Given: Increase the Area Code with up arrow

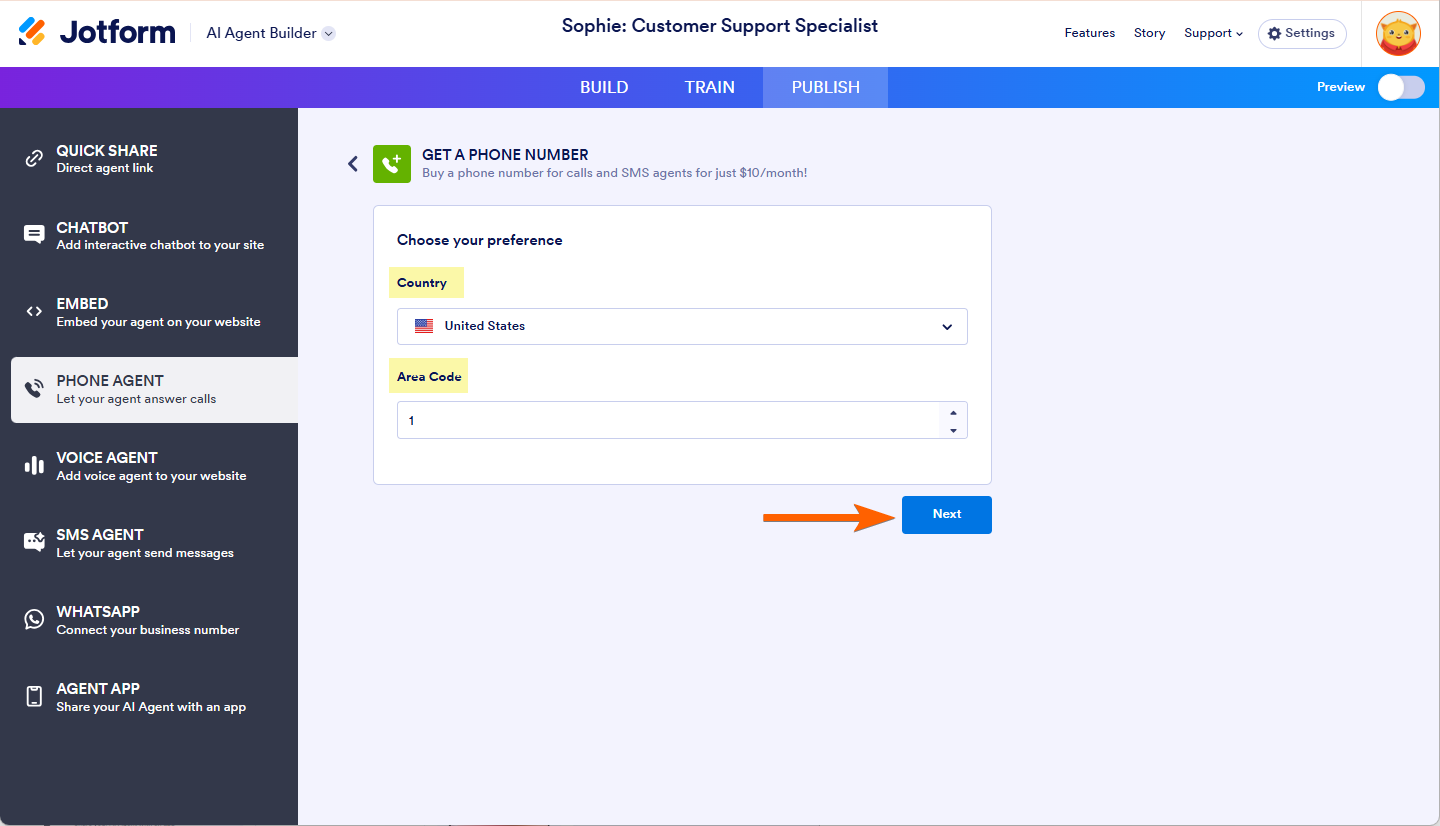Looking at the screenshot, I should tap(953, 412).
